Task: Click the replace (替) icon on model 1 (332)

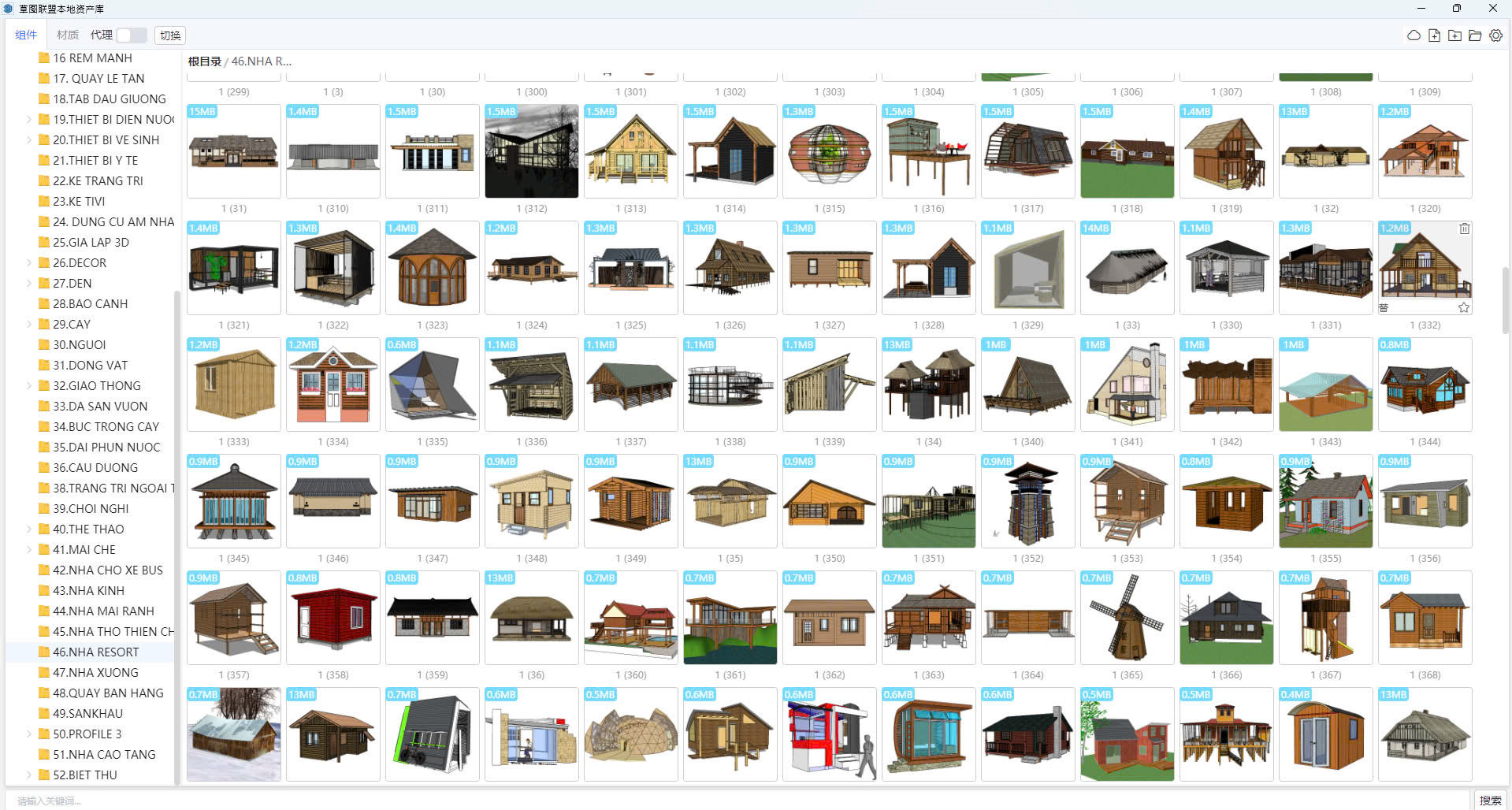Action: [x=1384, y=307]
